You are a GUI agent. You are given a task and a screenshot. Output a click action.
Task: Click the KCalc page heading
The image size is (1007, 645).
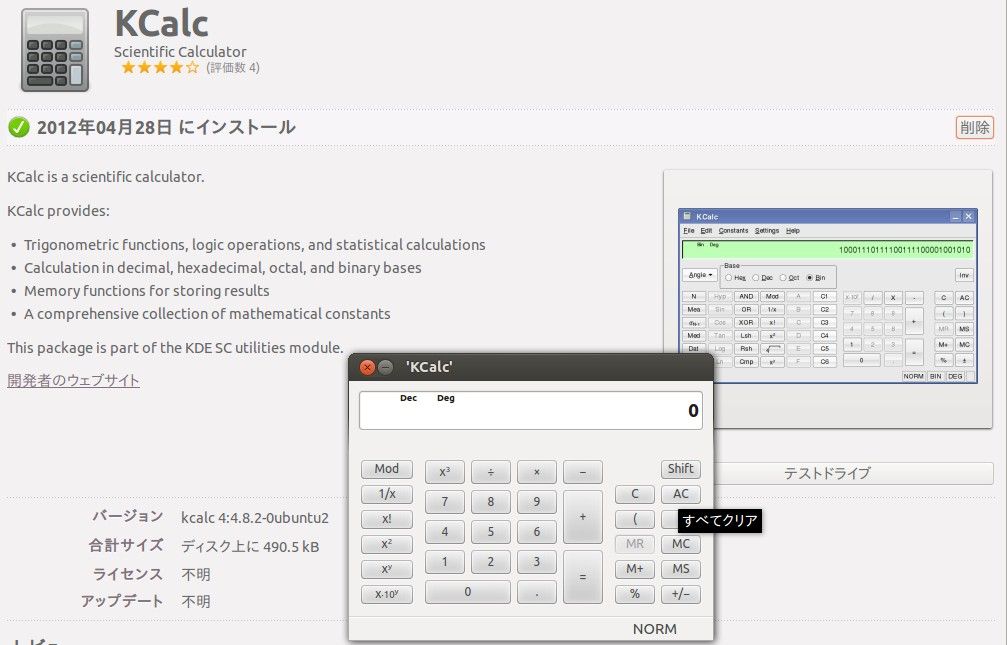pos(161,23)
